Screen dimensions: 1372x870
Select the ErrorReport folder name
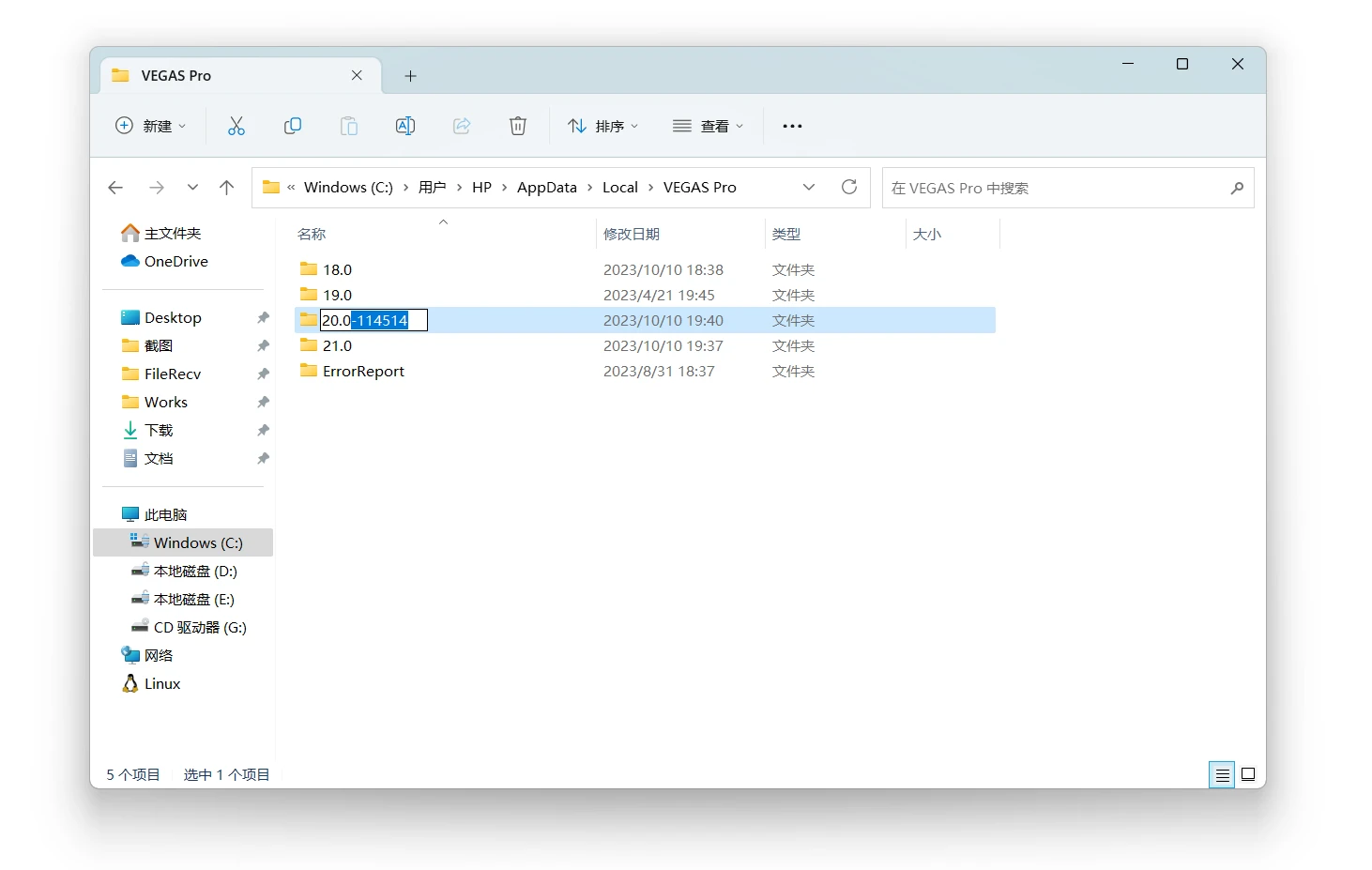363,372
